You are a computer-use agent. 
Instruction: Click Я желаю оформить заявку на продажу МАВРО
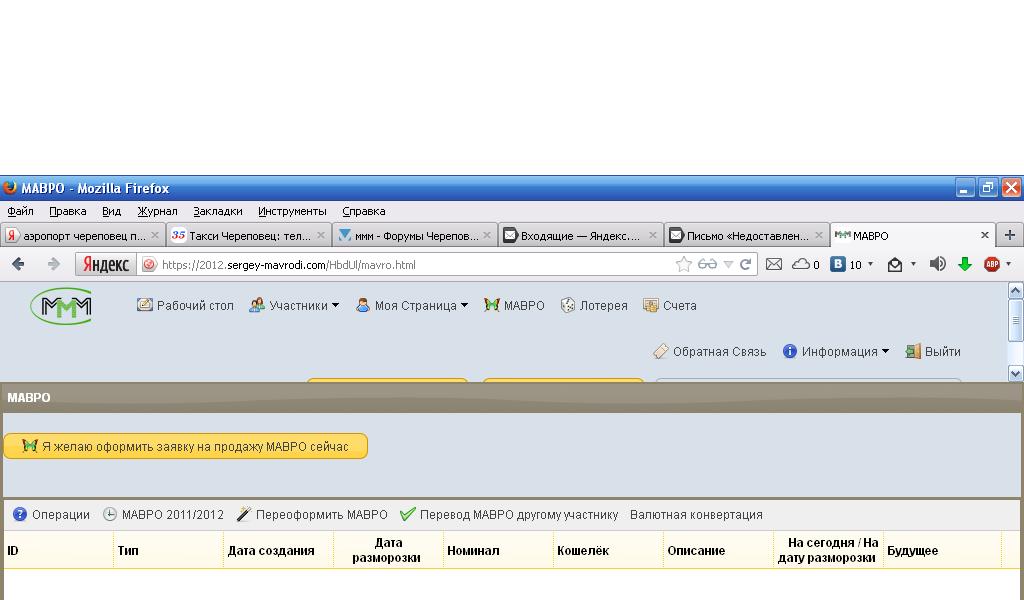pos(185,447)
